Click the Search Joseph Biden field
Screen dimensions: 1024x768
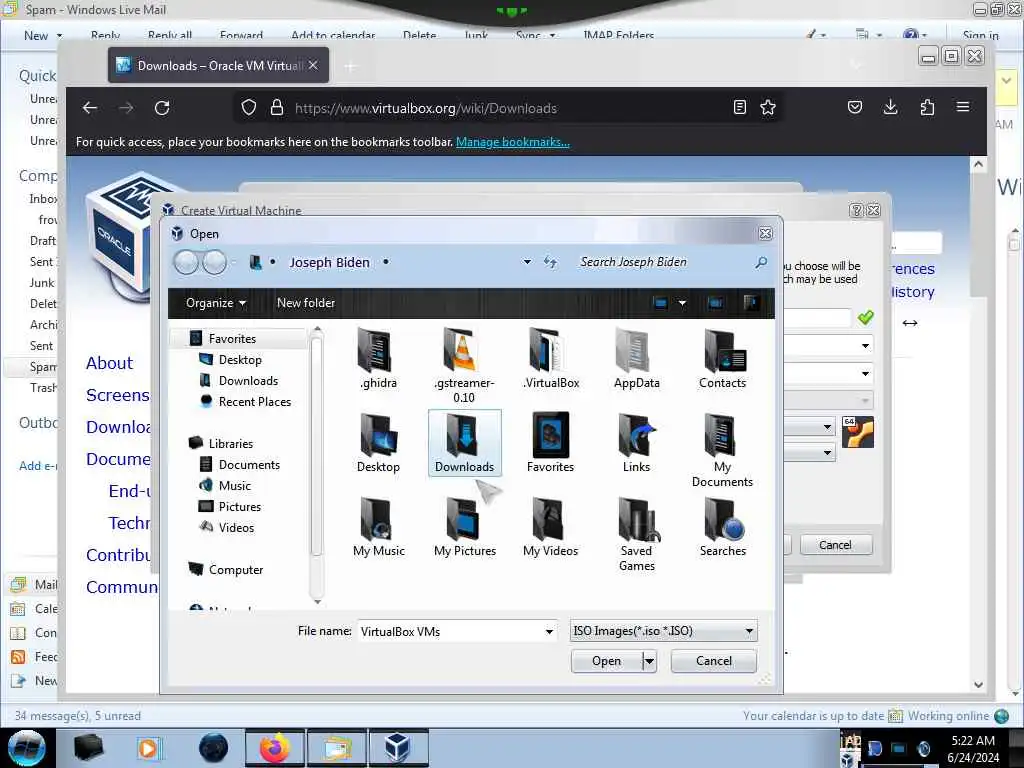point(663,262)
